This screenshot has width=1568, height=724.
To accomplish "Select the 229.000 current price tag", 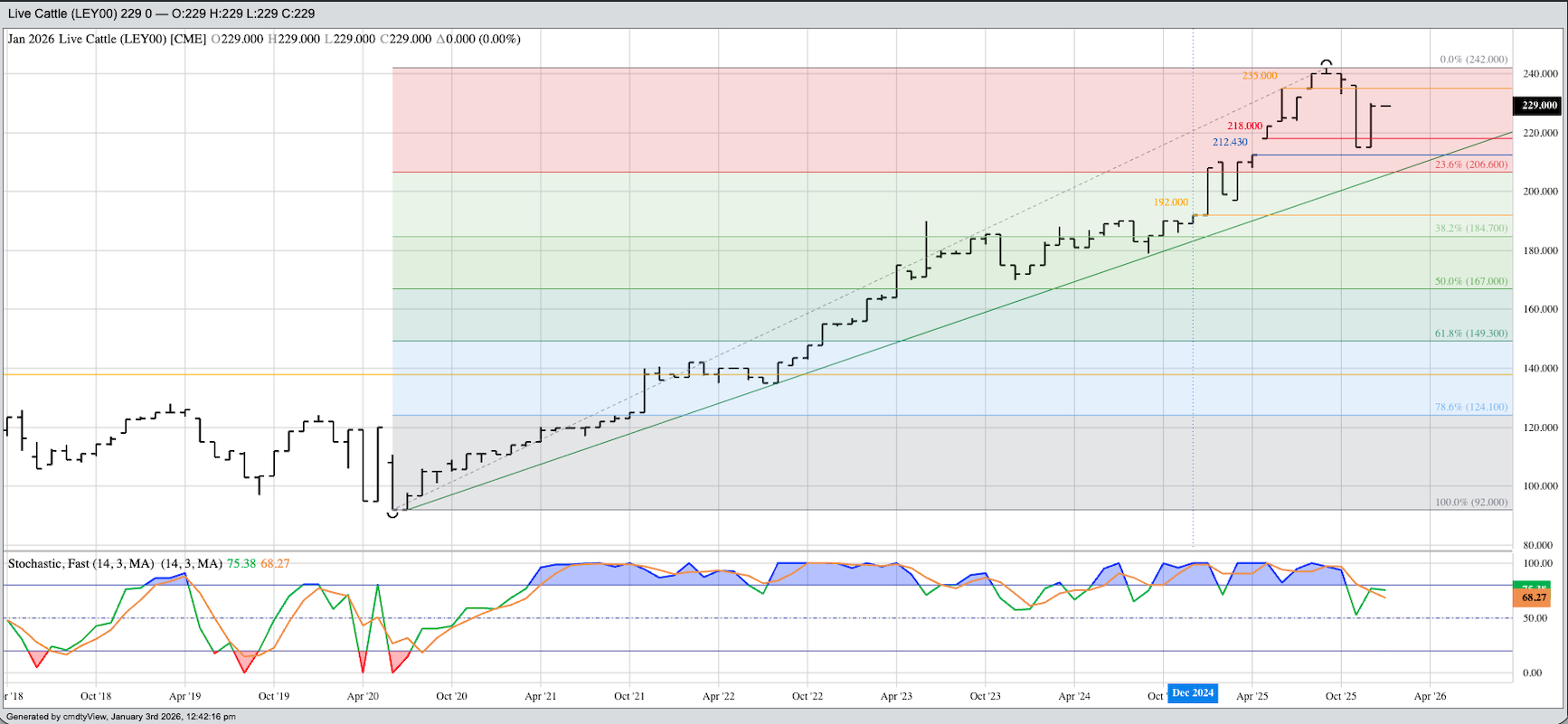I will tap(1538, 106).
